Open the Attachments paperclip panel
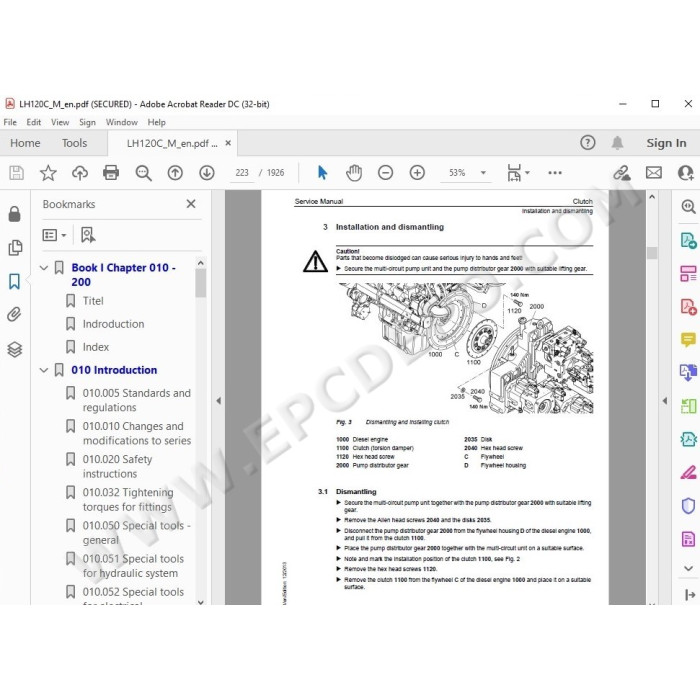 click(x=14, y=315)
